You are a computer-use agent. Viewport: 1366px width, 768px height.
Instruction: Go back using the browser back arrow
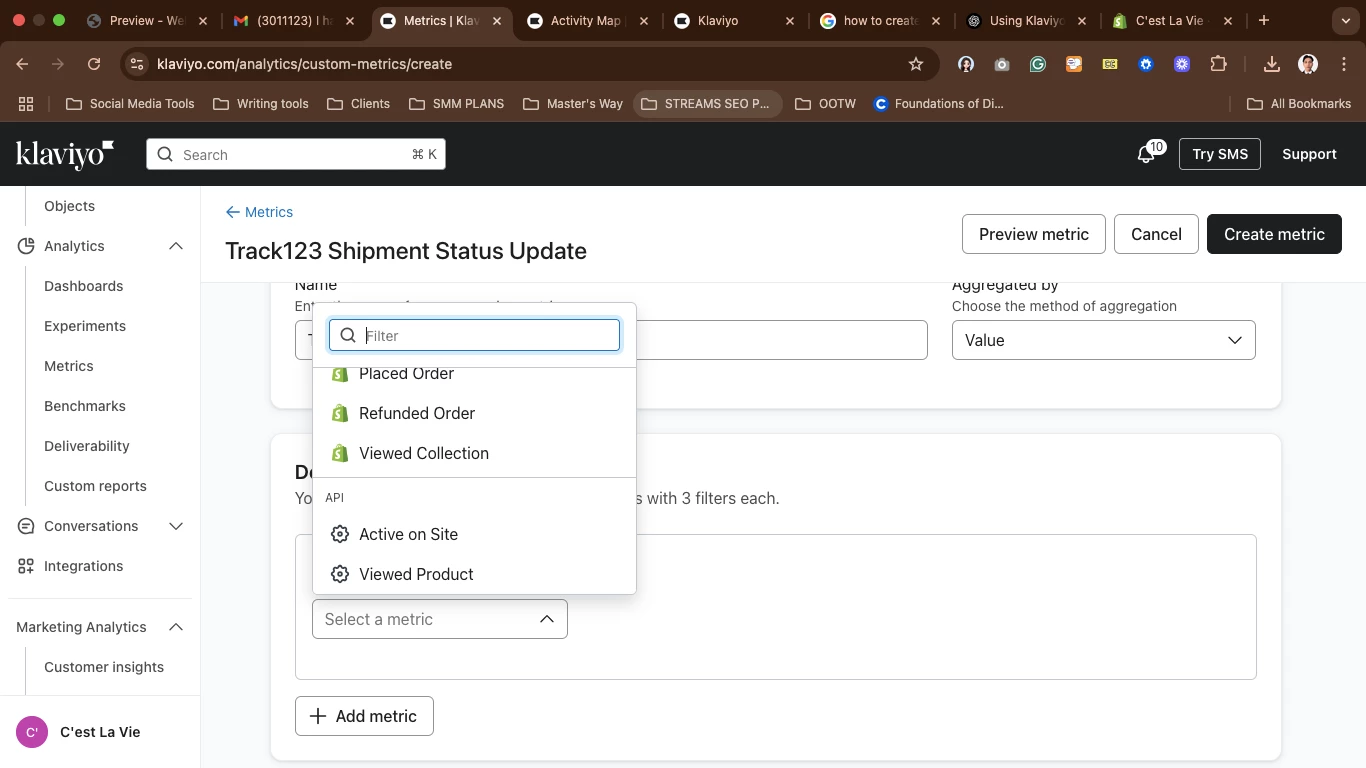[22, 64]
